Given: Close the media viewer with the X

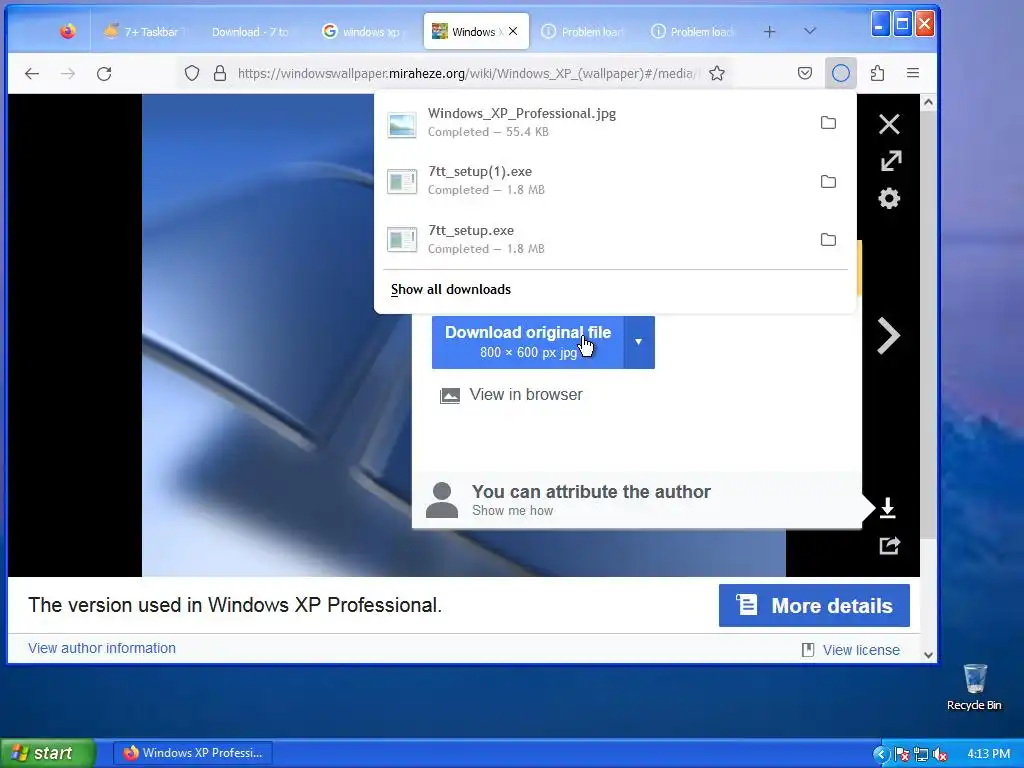Looking at the screenshot, I should point(889,124).
